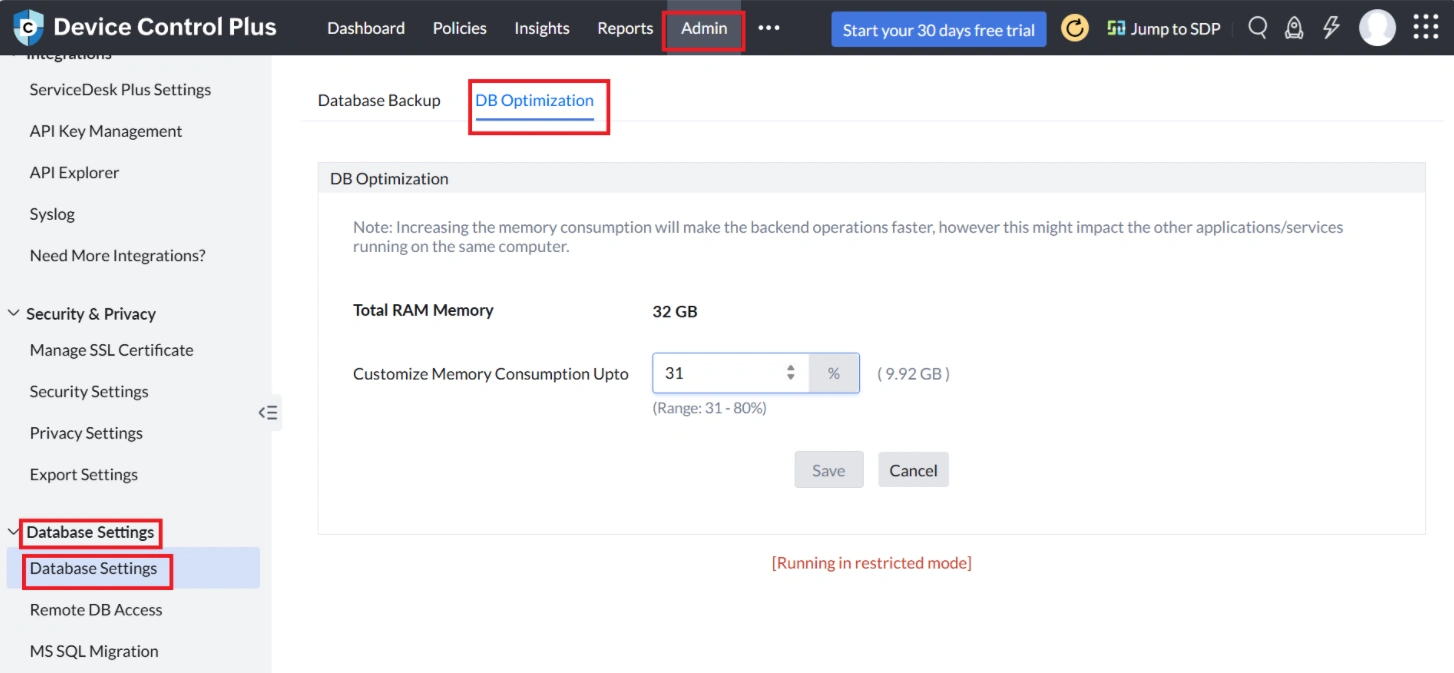Click the Save button
Image resolution: width=1454 pixels, height=673 pixels.
(829, 470)
